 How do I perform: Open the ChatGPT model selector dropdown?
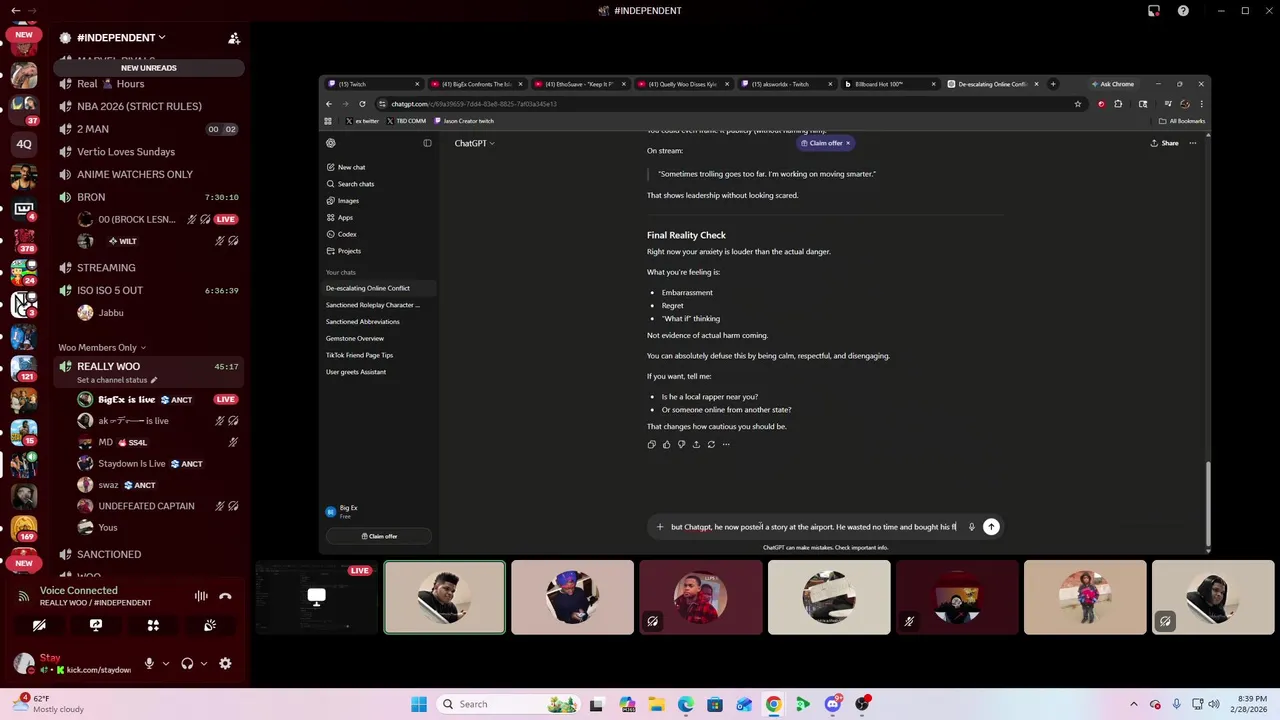coord(475,143)
